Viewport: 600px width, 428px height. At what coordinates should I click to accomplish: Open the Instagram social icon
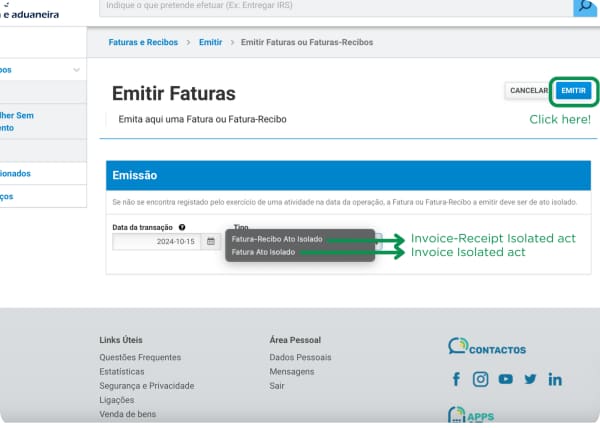coord(480,379)
